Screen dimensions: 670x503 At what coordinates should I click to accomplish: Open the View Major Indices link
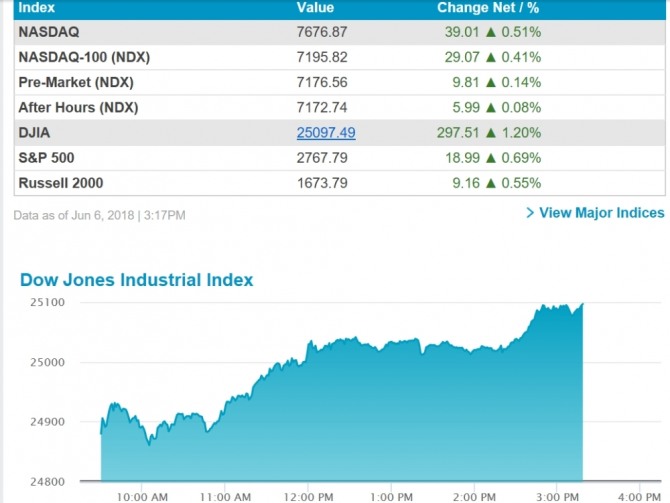point(601,213)
